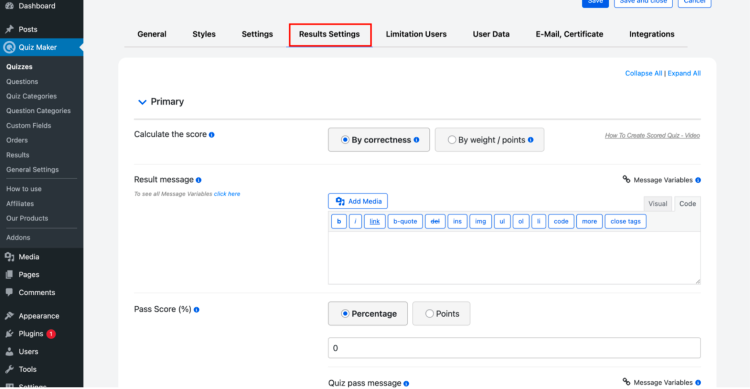The height and width of the screenshot is (389, 750).
Task: Click the img editor button
Action: [480, 221]
